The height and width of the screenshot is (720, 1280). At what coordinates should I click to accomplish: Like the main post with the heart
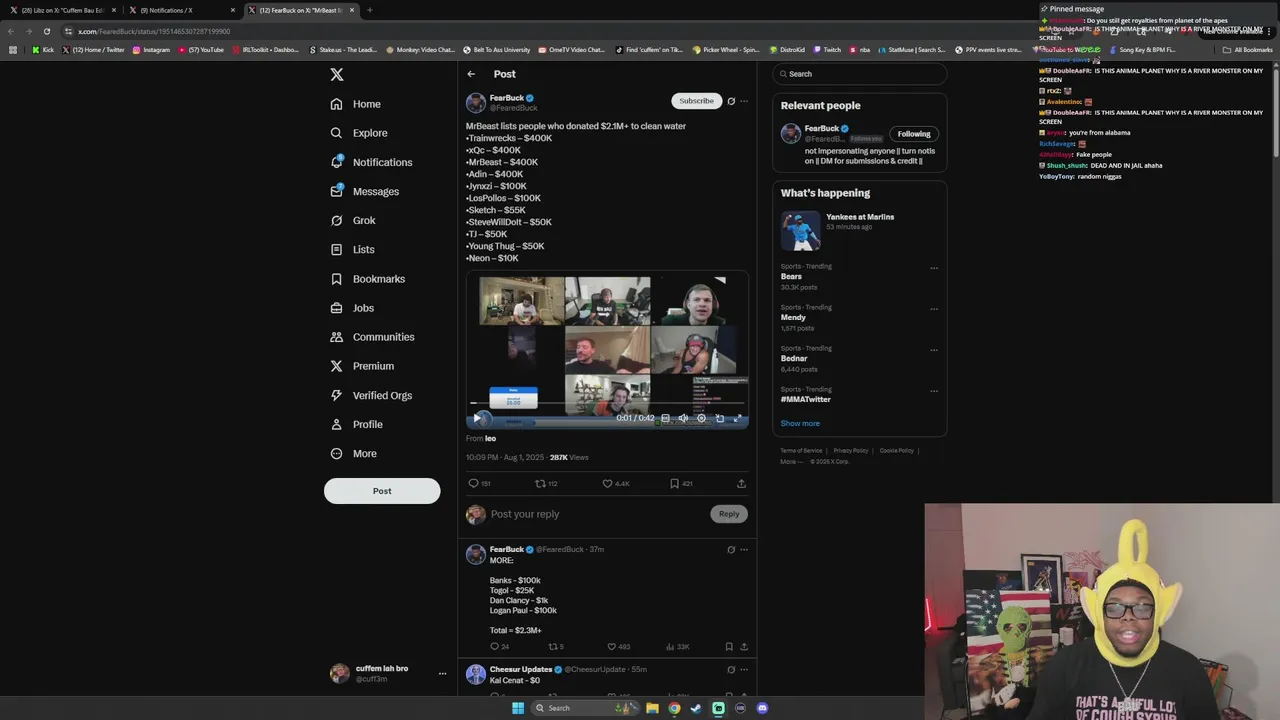pyautogui.click(x=607, y=484)
